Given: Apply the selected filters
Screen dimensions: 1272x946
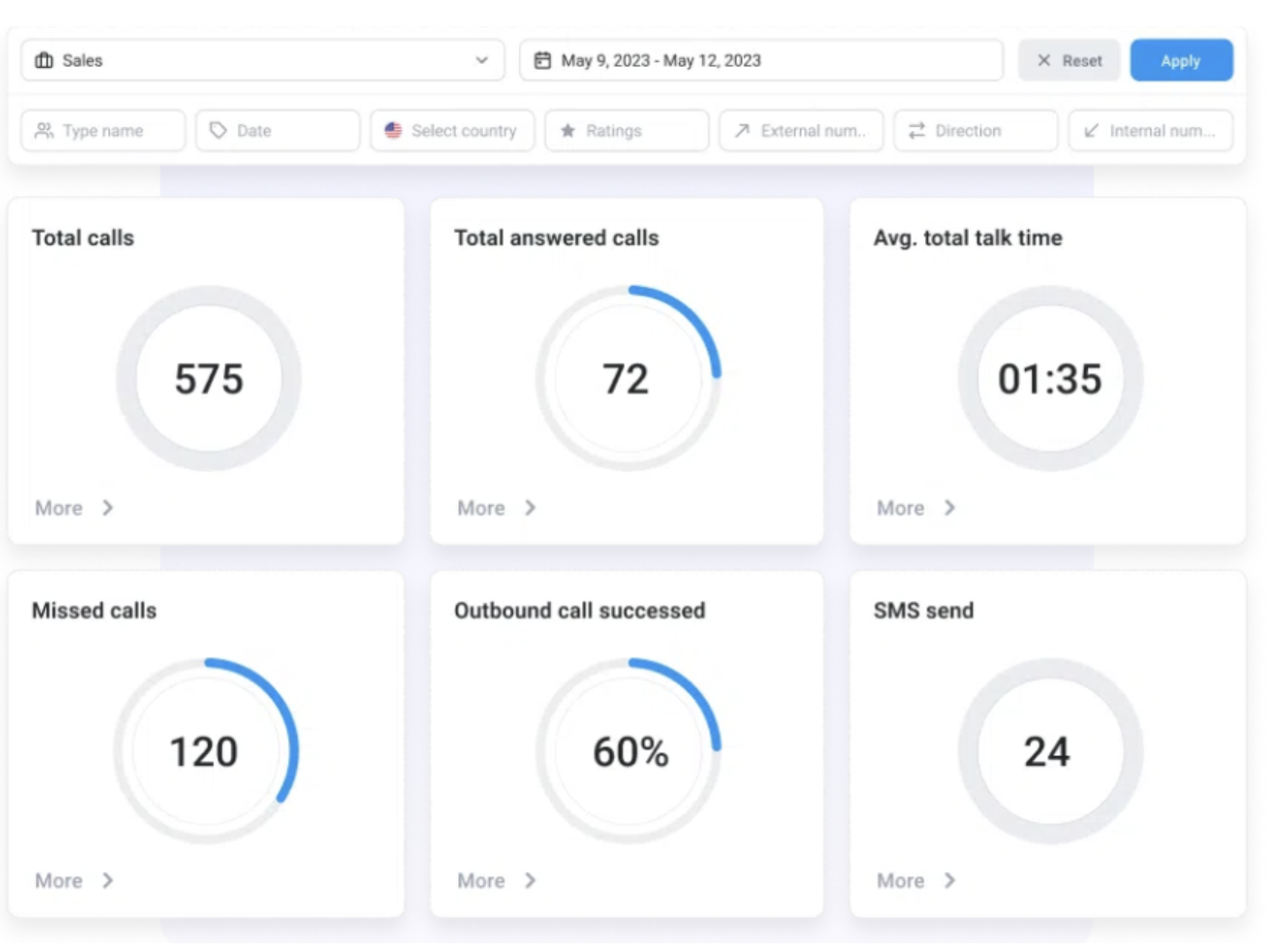Looking at the screenshot, I should (1181, 60).
